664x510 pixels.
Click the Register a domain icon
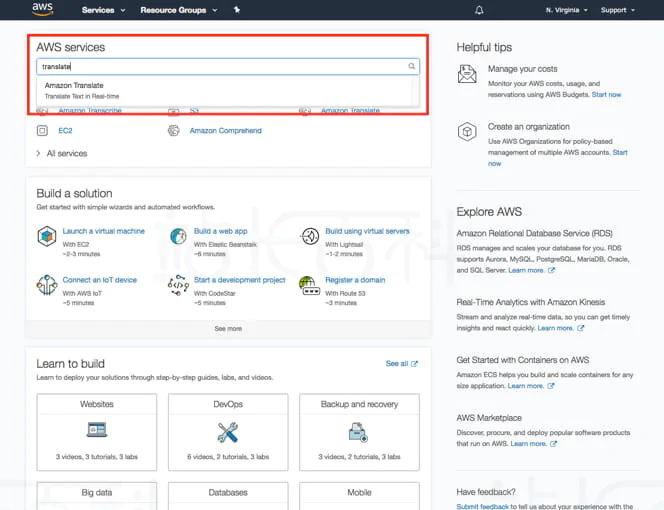click(x=309, y=285)
